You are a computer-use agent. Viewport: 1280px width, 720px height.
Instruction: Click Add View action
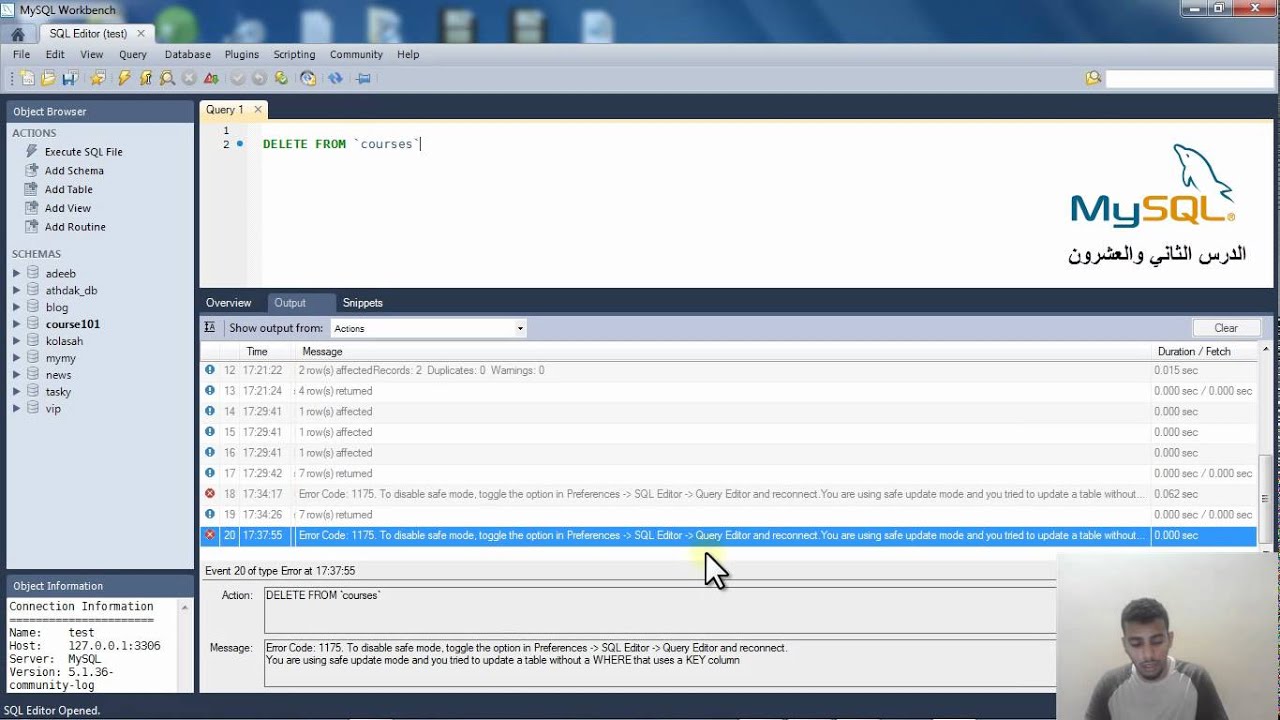pyautogui.click(x=67, y=208)
